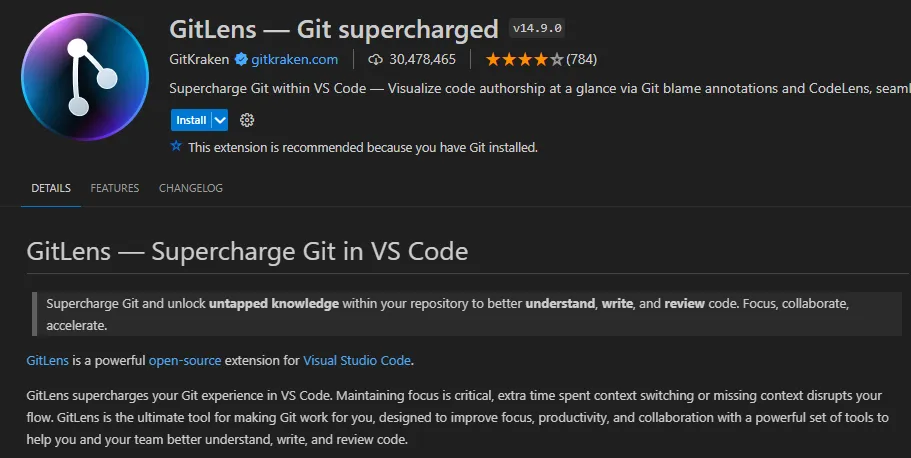Expand the Install dropdown arrow
The width and height of the screenshot is (911, 458).
220,120
